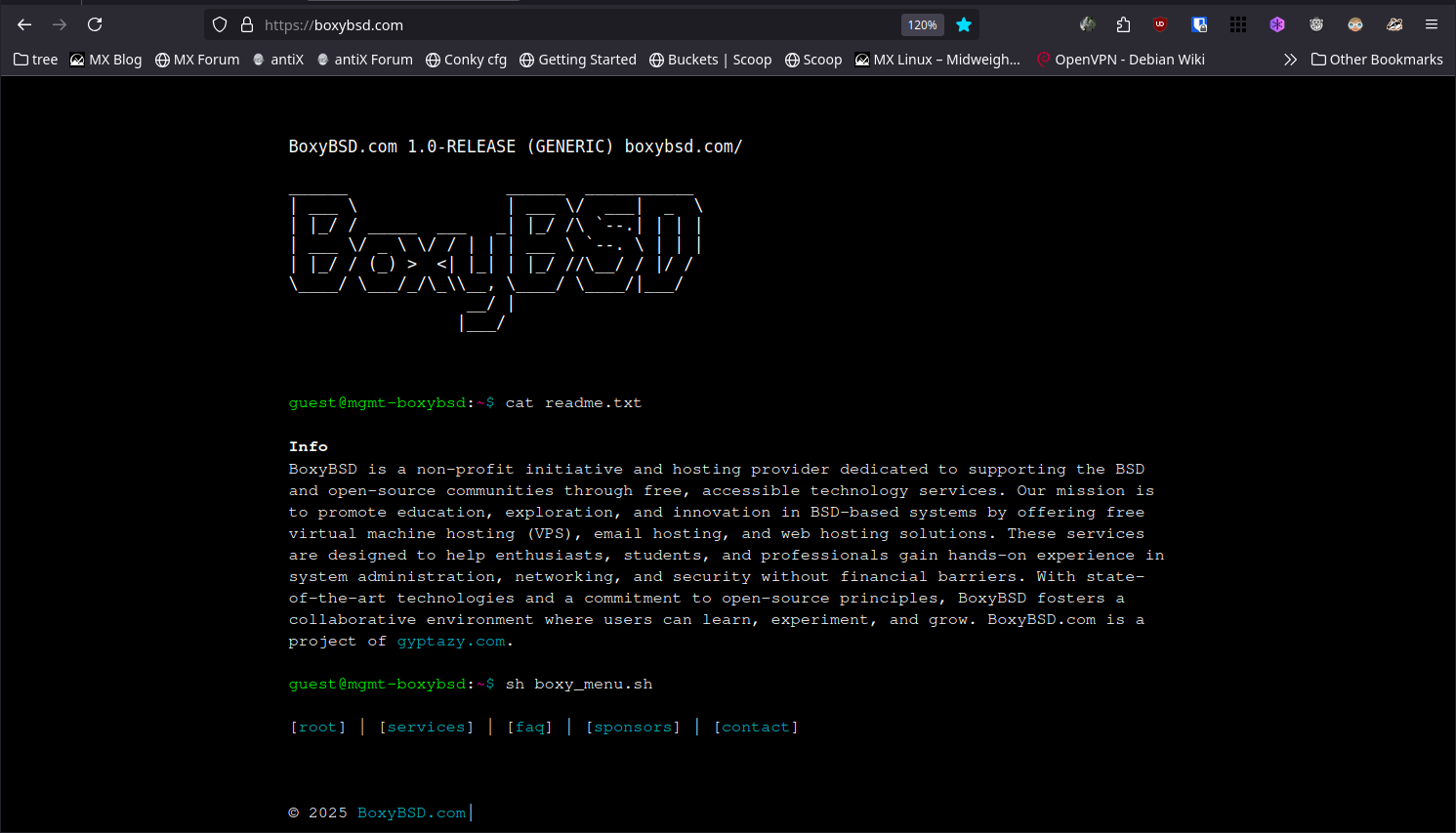Open the uBlock Origin extension
Viewport: 1456px width, 833px height.
click(x=1160, y=24)
